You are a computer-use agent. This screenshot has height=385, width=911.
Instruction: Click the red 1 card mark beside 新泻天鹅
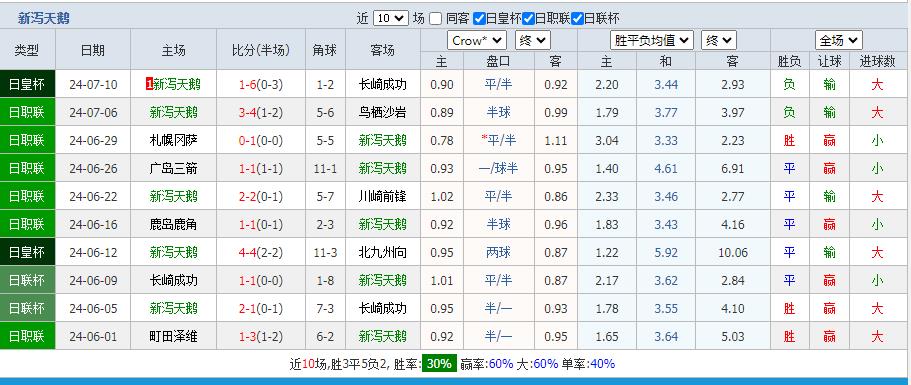(x=149, y=85)
